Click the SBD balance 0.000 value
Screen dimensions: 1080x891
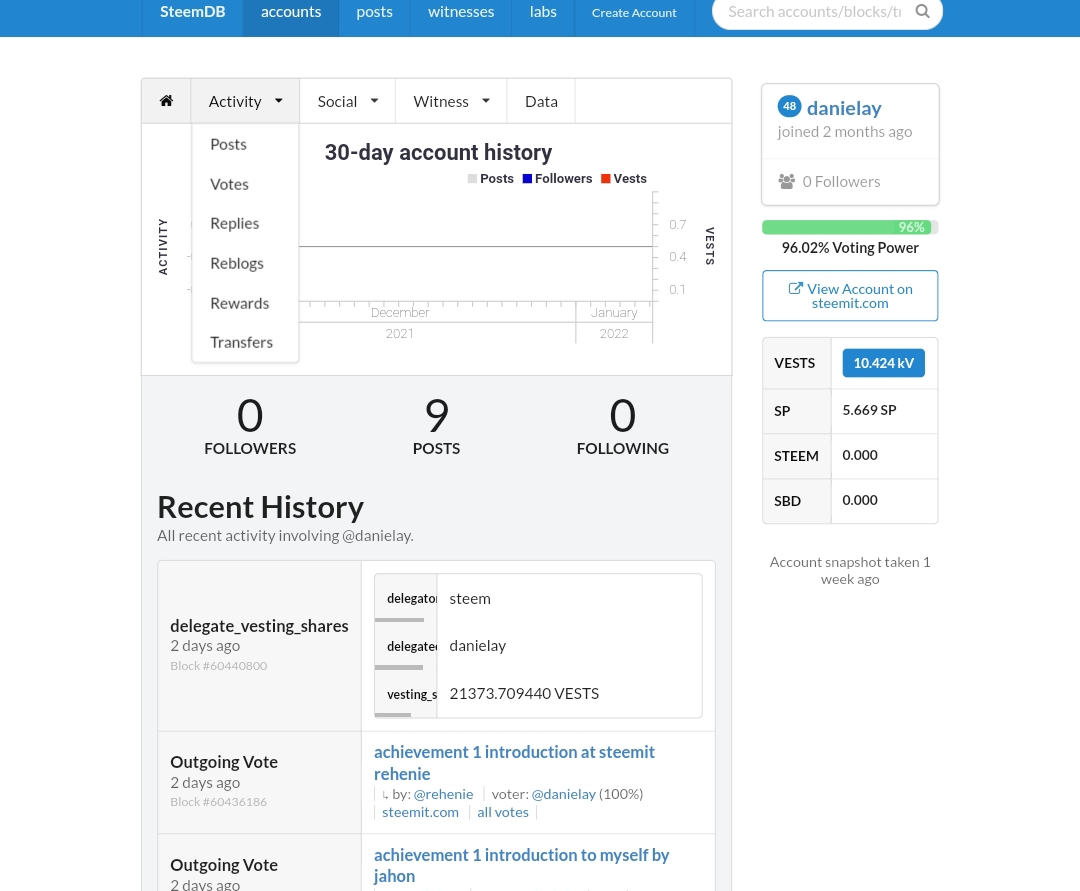[x=860, y=501]
